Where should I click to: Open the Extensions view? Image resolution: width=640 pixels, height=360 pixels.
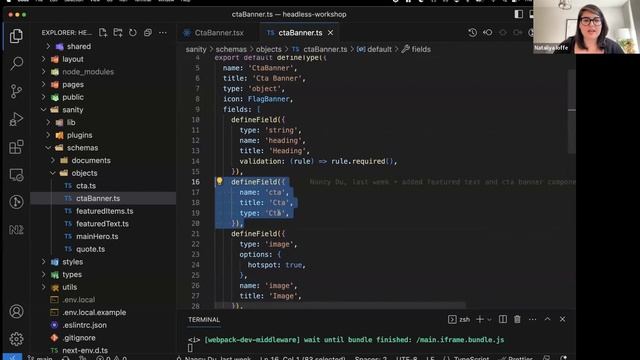coord(16,147)
